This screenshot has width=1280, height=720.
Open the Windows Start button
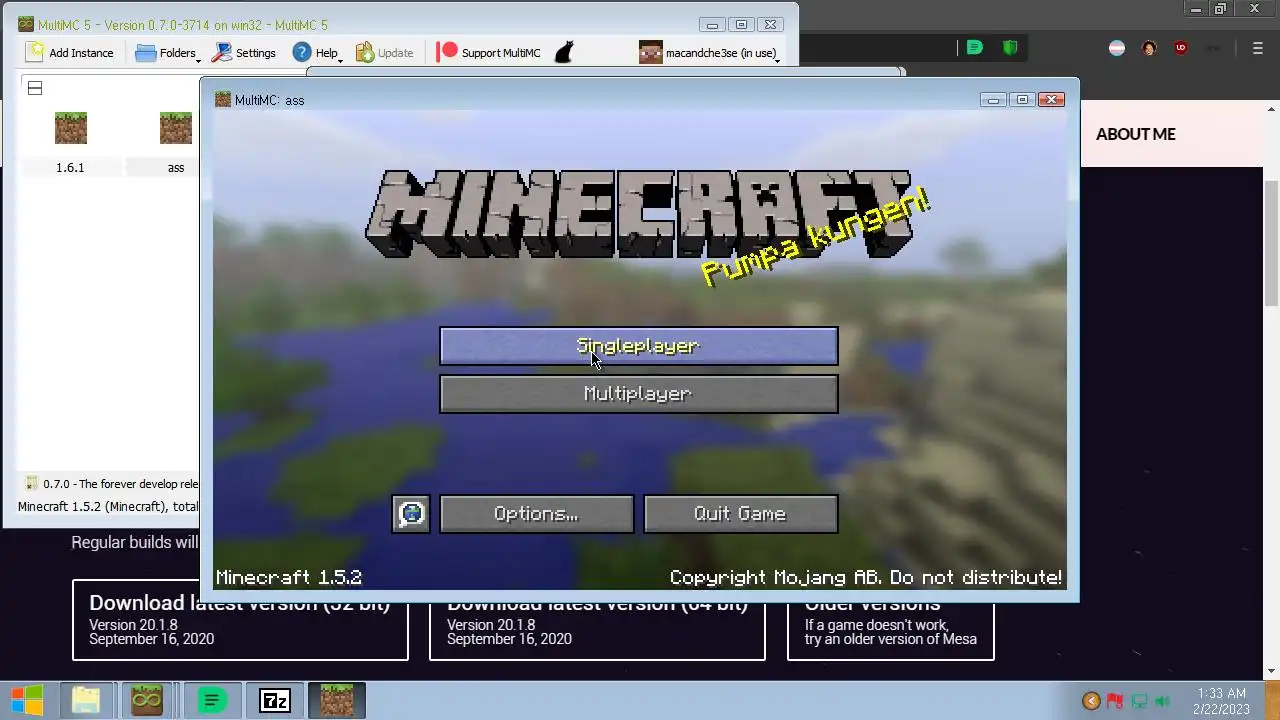[27, 701]
